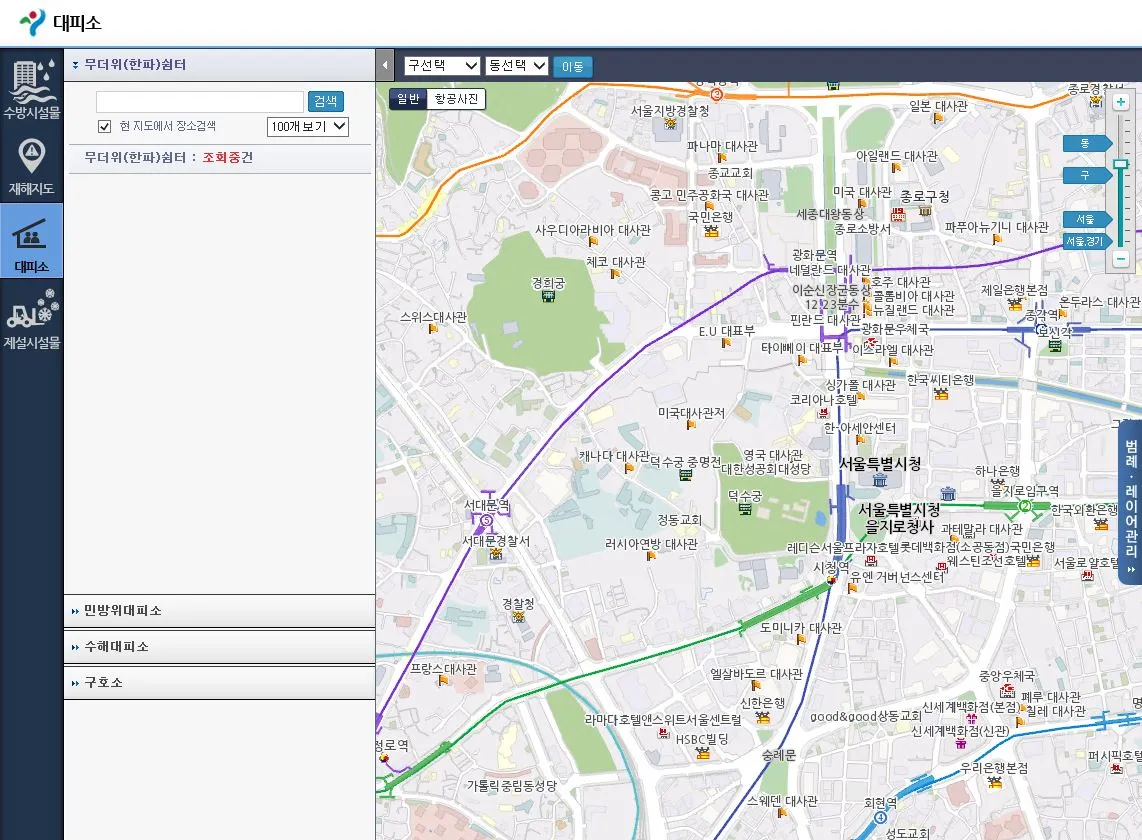This screenshot has height=840, width=1142.
Task: Expand the 구호소 section
Action: coord(219,683)
